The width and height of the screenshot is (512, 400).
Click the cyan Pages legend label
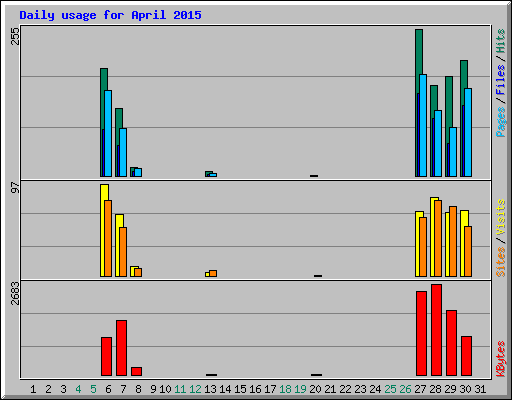[500, 122]
